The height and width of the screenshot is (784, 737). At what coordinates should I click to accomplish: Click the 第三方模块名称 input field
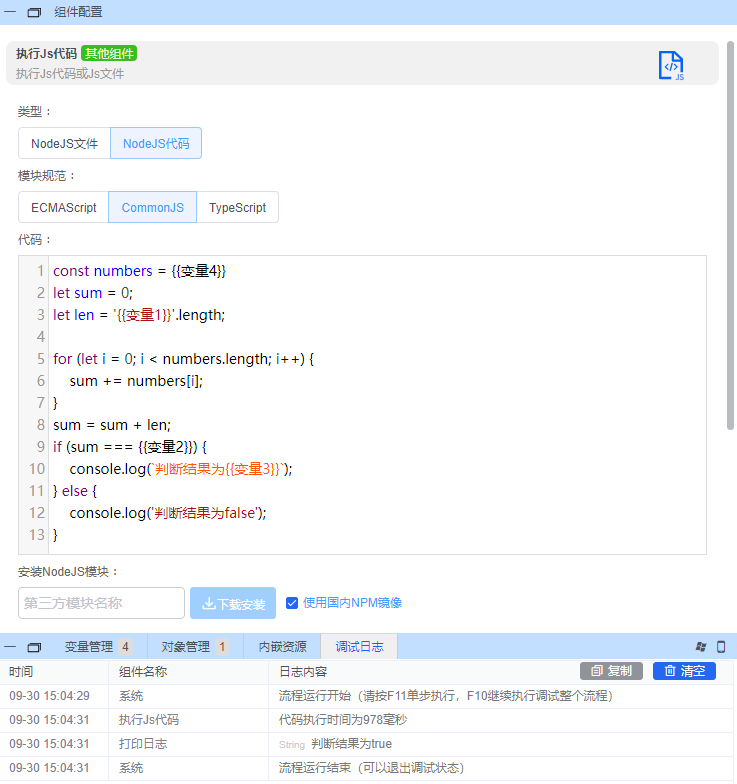pyautogui.click(x=101, y=603)
